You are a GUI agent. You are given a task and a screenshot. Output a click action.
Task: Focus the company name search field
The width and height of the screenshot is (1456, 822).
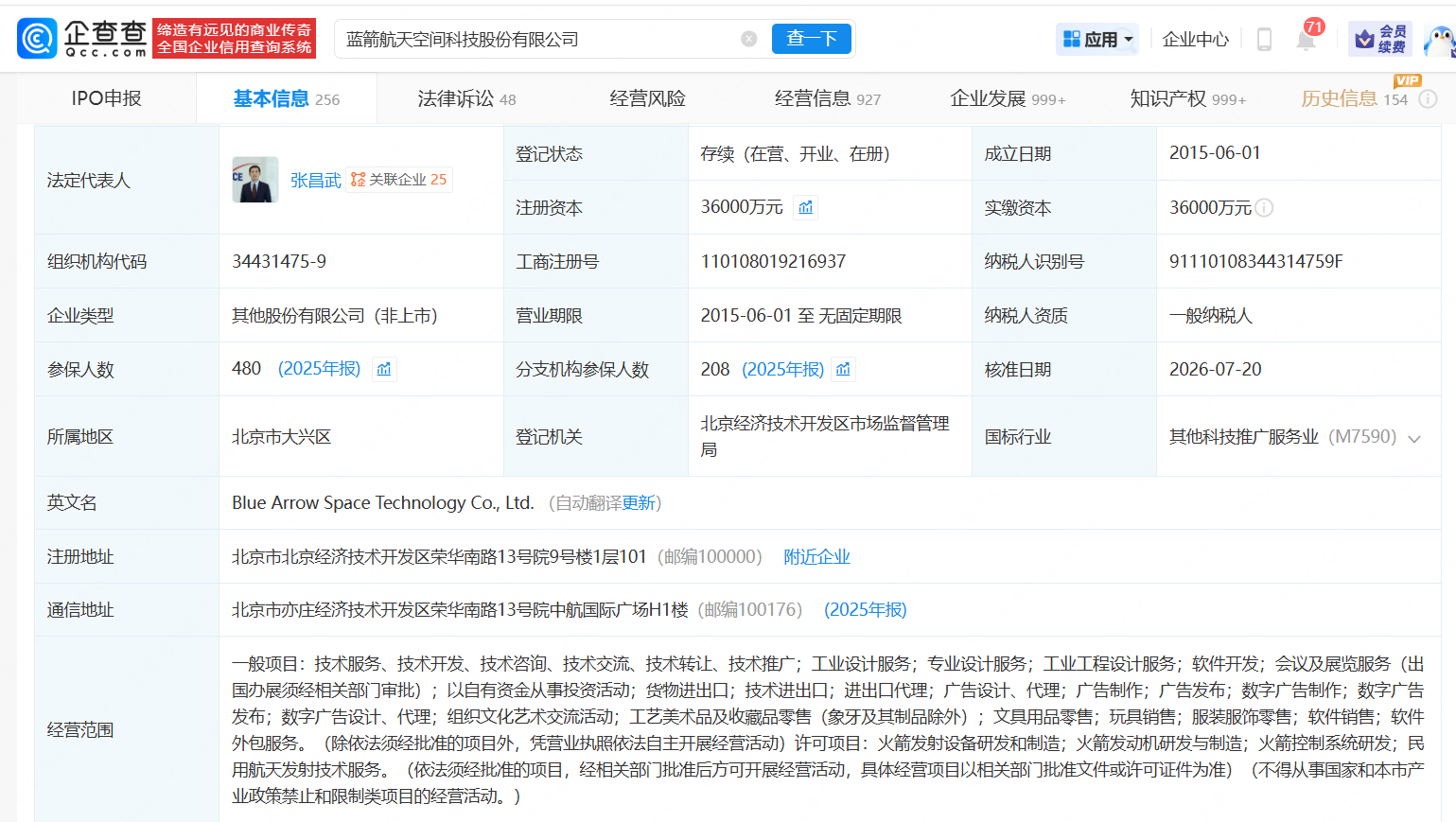tap(540, 40)
